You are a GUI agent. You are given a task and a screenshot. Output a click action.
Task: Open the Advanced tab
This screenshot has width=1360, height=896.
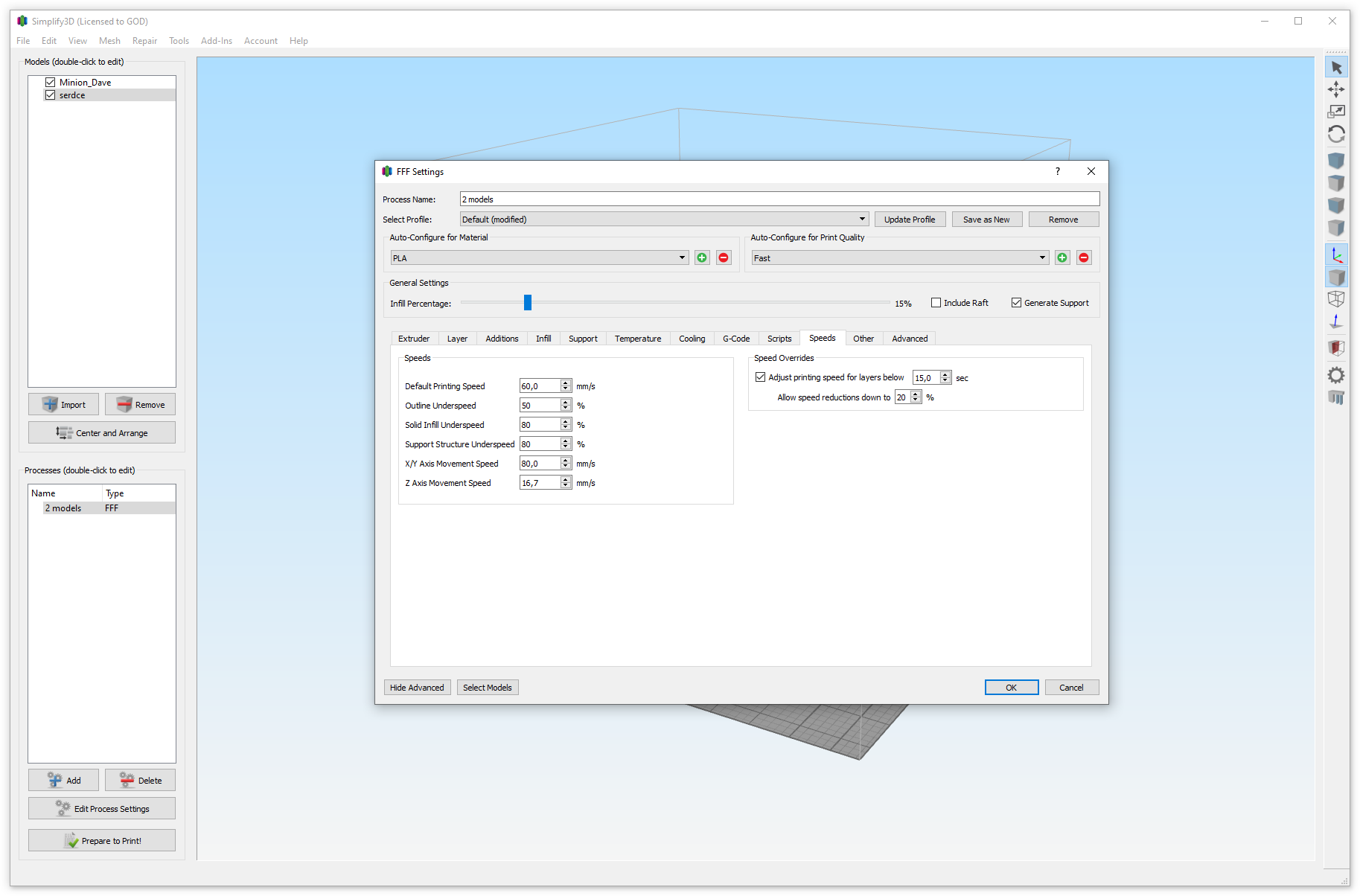click(910, 339)
